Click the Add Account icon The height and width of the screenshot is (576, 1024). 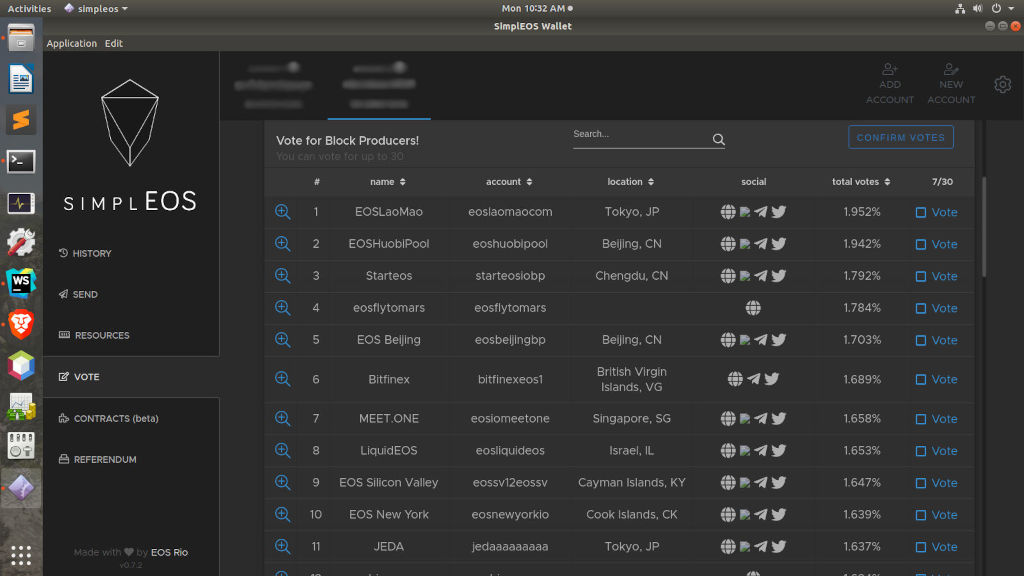pyautogui.click(x=890, y=70)
